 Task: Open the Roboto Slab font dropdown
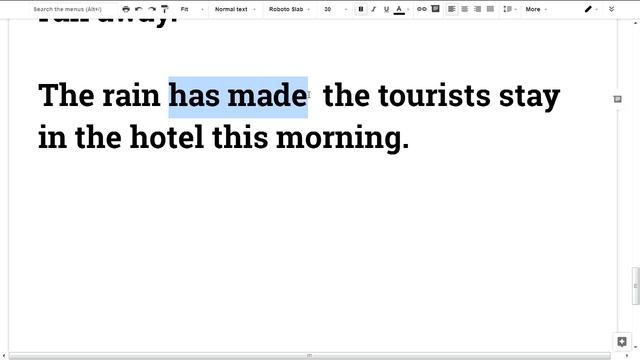[x=289, y=9]
